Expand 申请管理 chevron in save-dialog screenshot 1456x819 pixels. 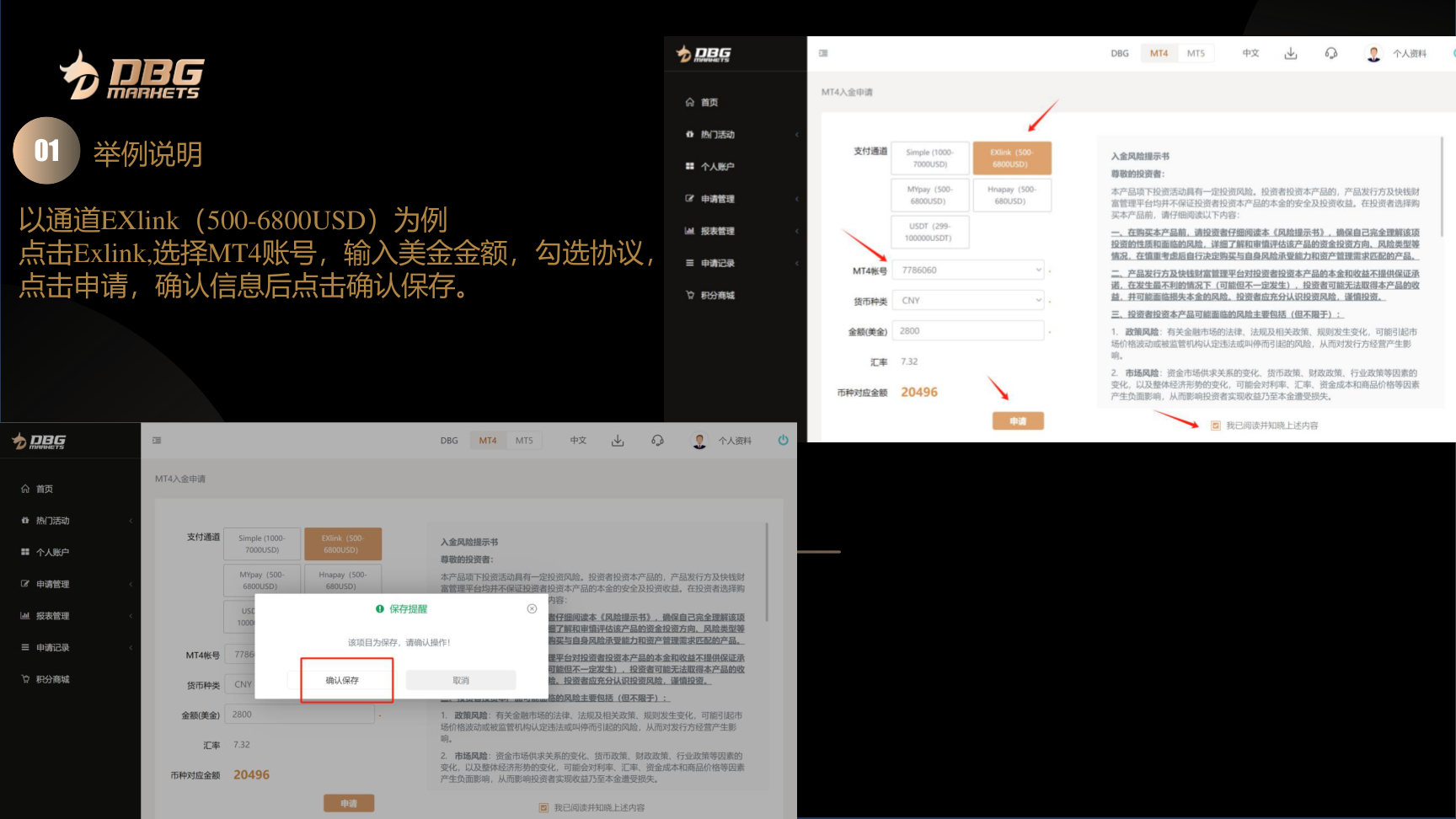(131, 584)
